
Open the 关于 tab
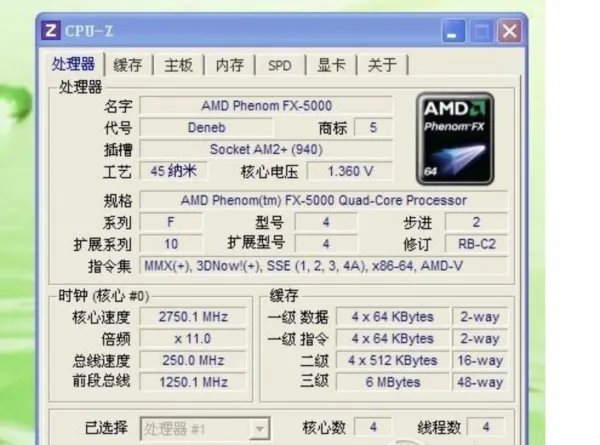click(382, 65)
